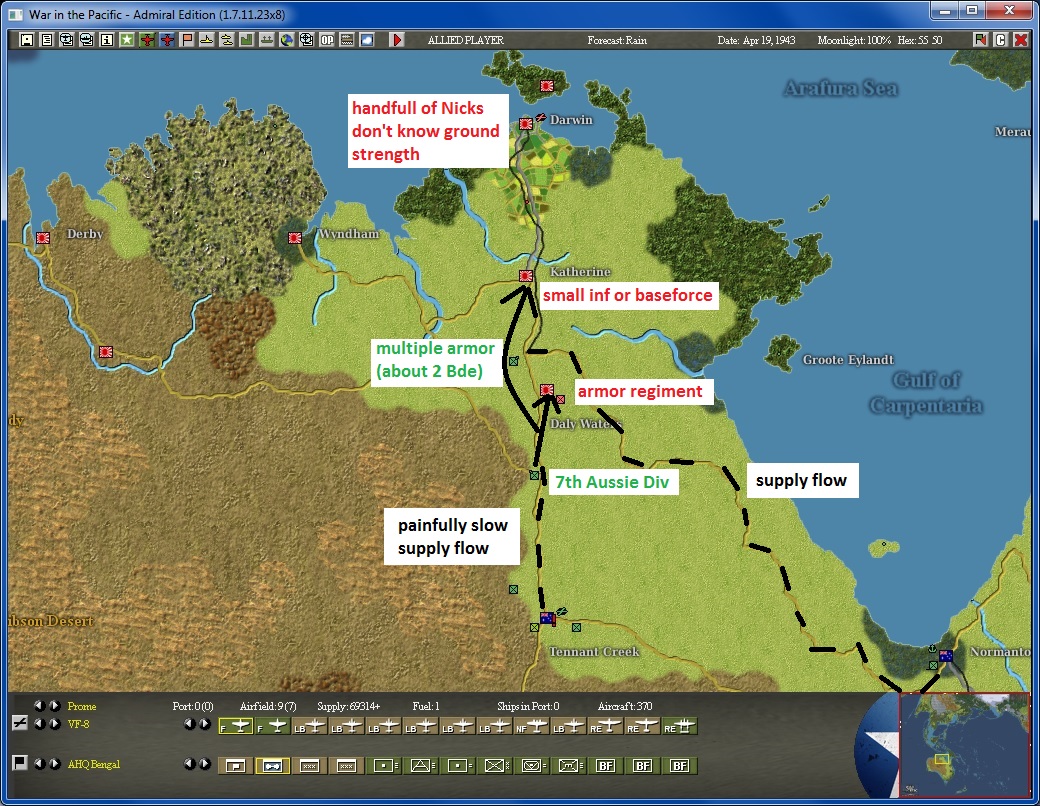The width and height of the screenshot is (1040, 806).
Task: Step to next land unit after AHQ Bengal
Action: point(55,764)
